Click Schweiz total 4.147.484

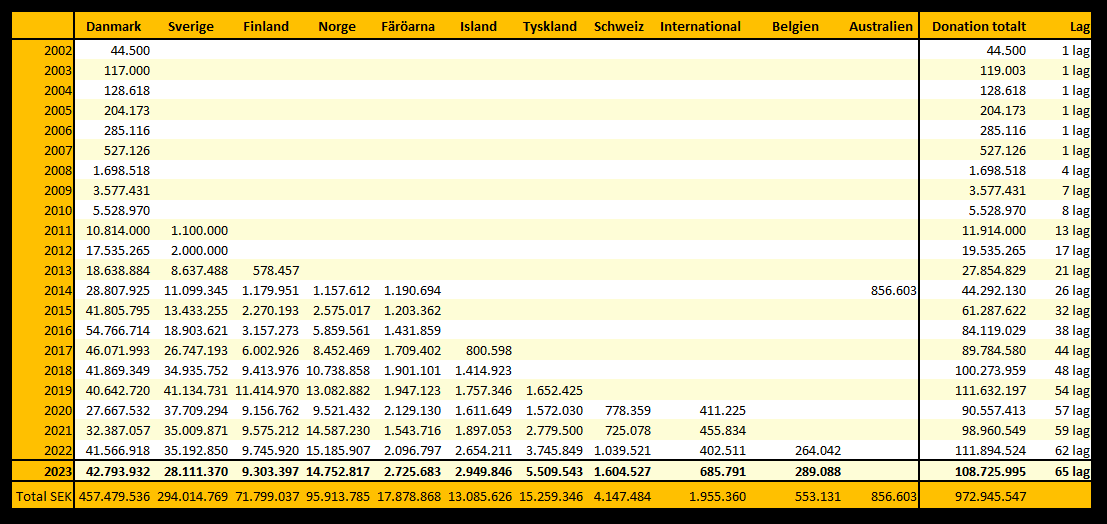622,496
